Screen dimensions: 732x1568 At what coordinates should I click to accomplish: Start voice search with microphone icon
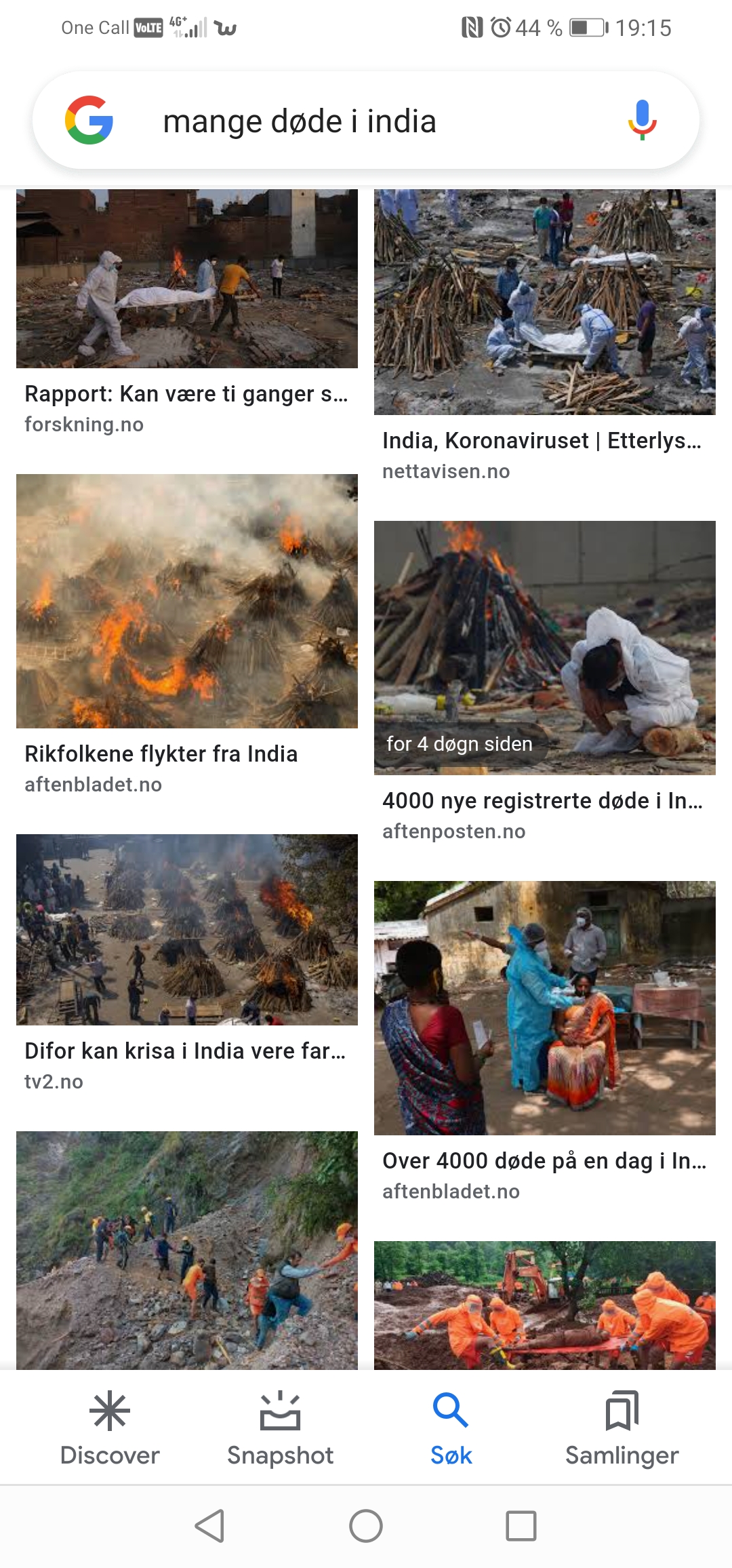click(x=642, y=120)
